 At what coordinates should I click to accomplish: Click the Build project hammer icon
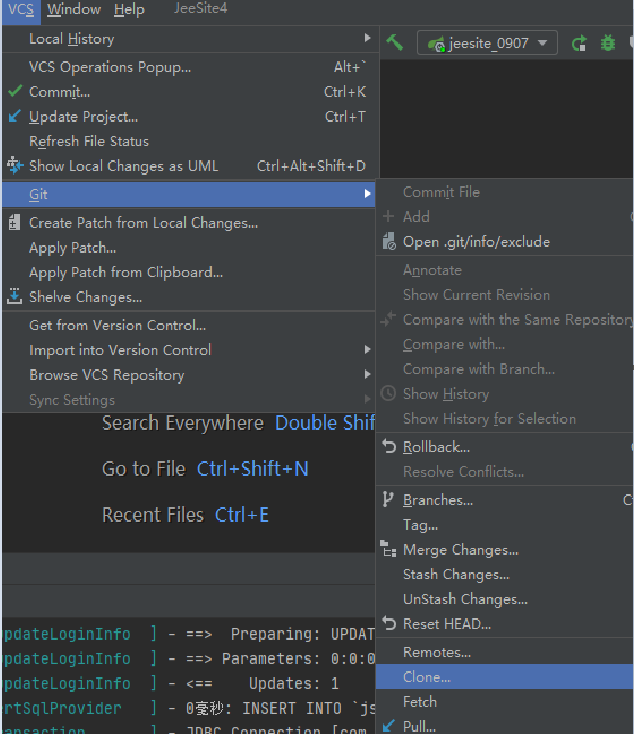pos(395,42)
